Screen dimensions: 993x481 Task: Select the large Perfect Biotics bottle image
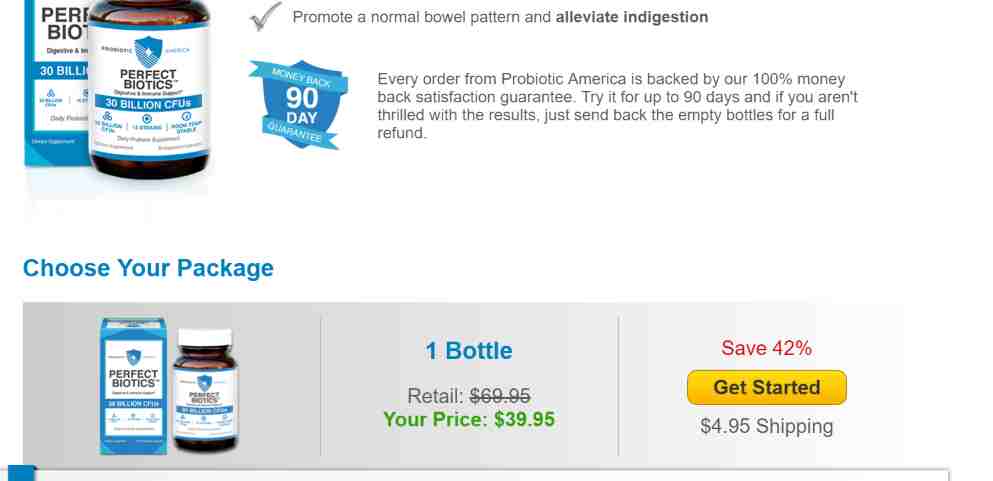pos(148,89)
